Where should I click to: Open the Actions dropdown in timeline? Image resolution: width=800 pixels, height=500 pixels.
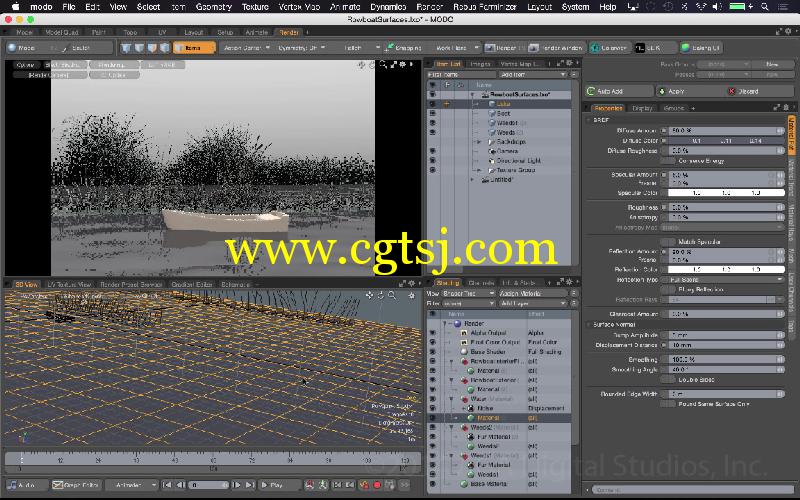[134, 485]
